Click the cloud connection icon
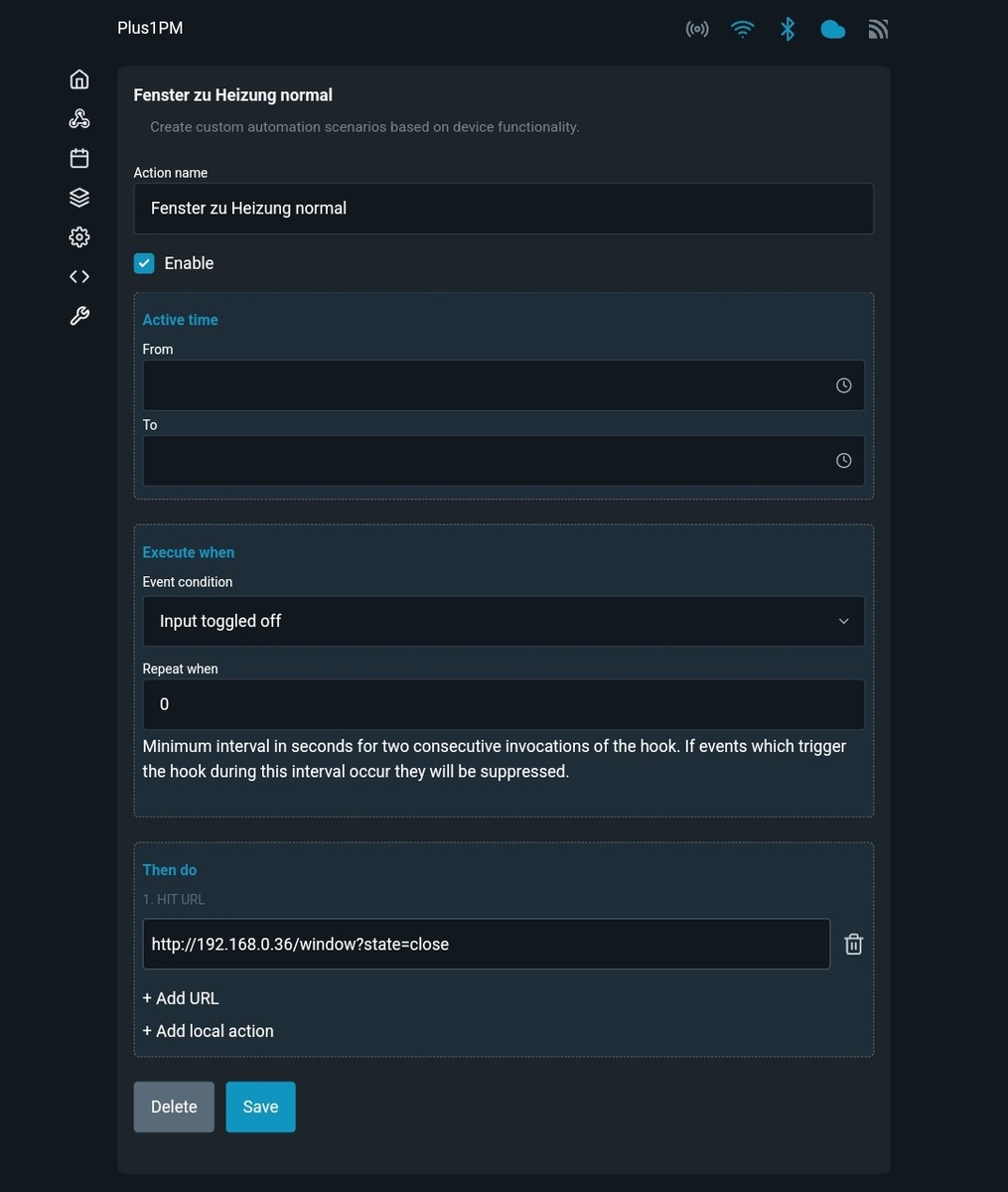This screenshot has width=1008, height=1192. [832, 30]
